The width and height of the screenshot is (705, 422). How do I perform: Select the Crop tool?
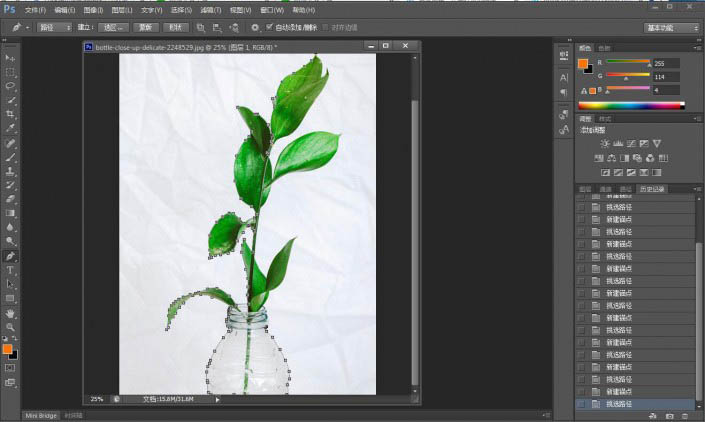coord(11,114)
